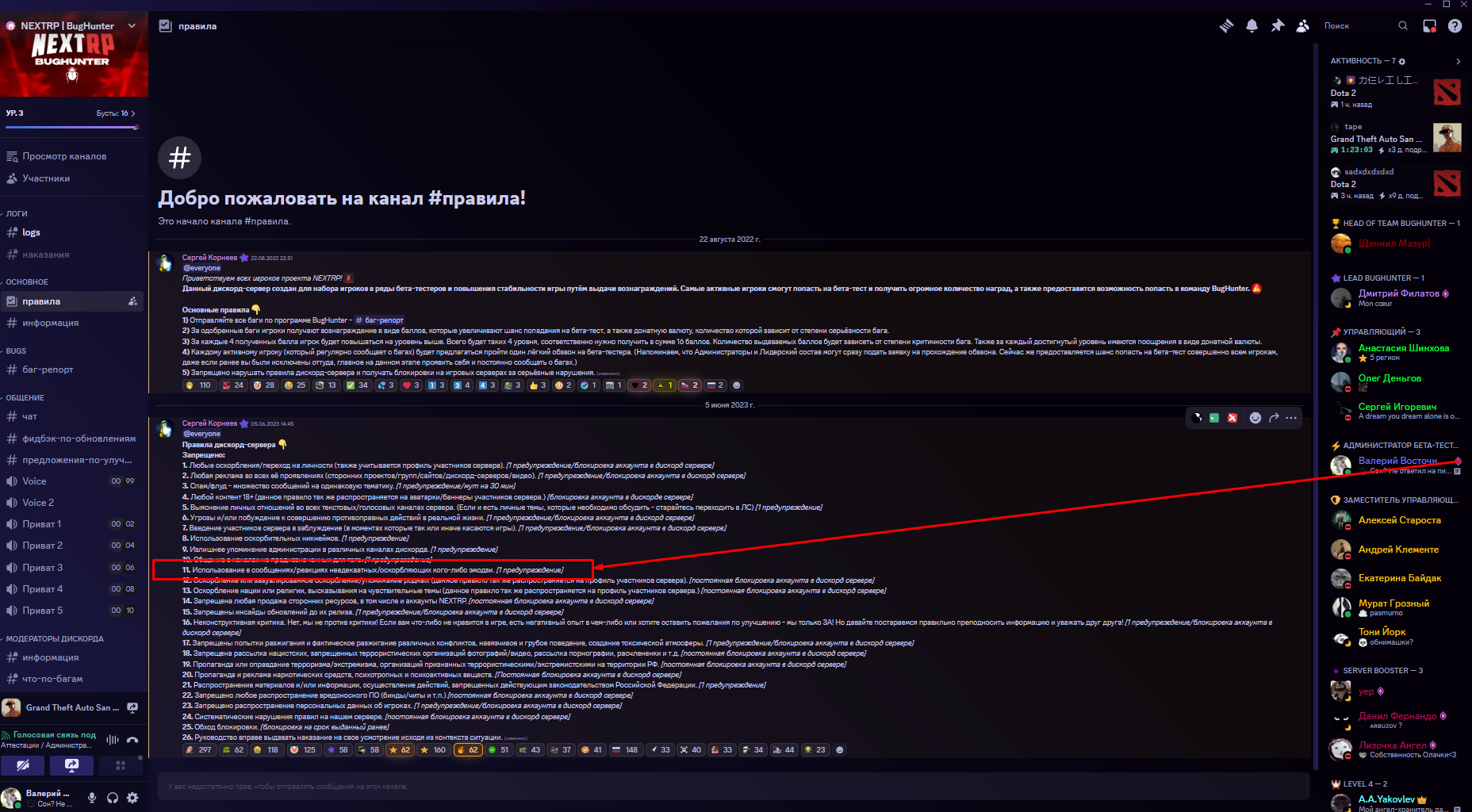Image resolution: width=1472 pixels, height=812 pixels.
Task: Toggle the member list icon in header
Action: click(x=1302, y=26)
